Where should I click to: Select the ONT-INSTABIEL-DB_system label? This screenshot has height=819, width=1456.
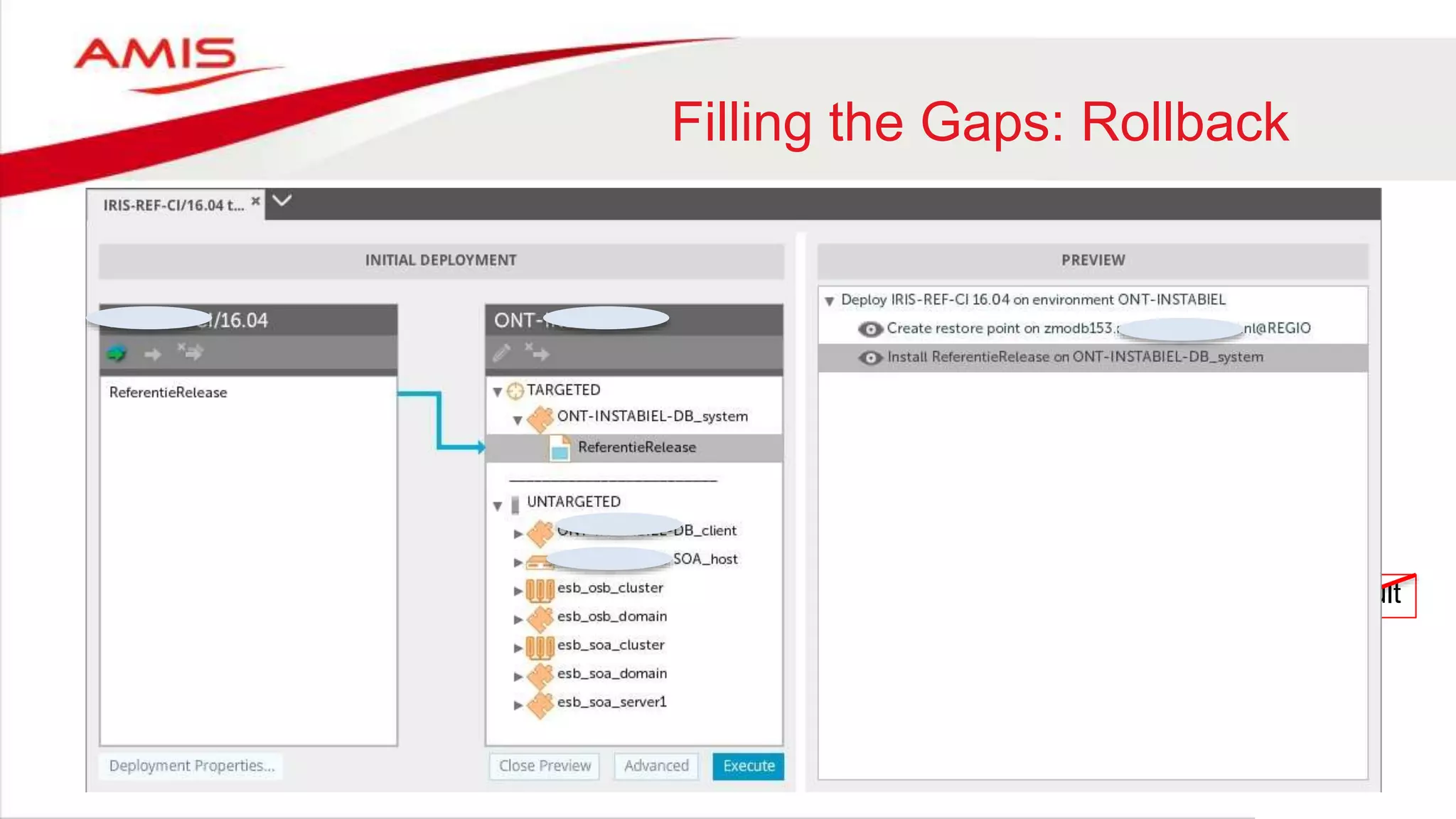pyautogui.click(x=653, y=417)
